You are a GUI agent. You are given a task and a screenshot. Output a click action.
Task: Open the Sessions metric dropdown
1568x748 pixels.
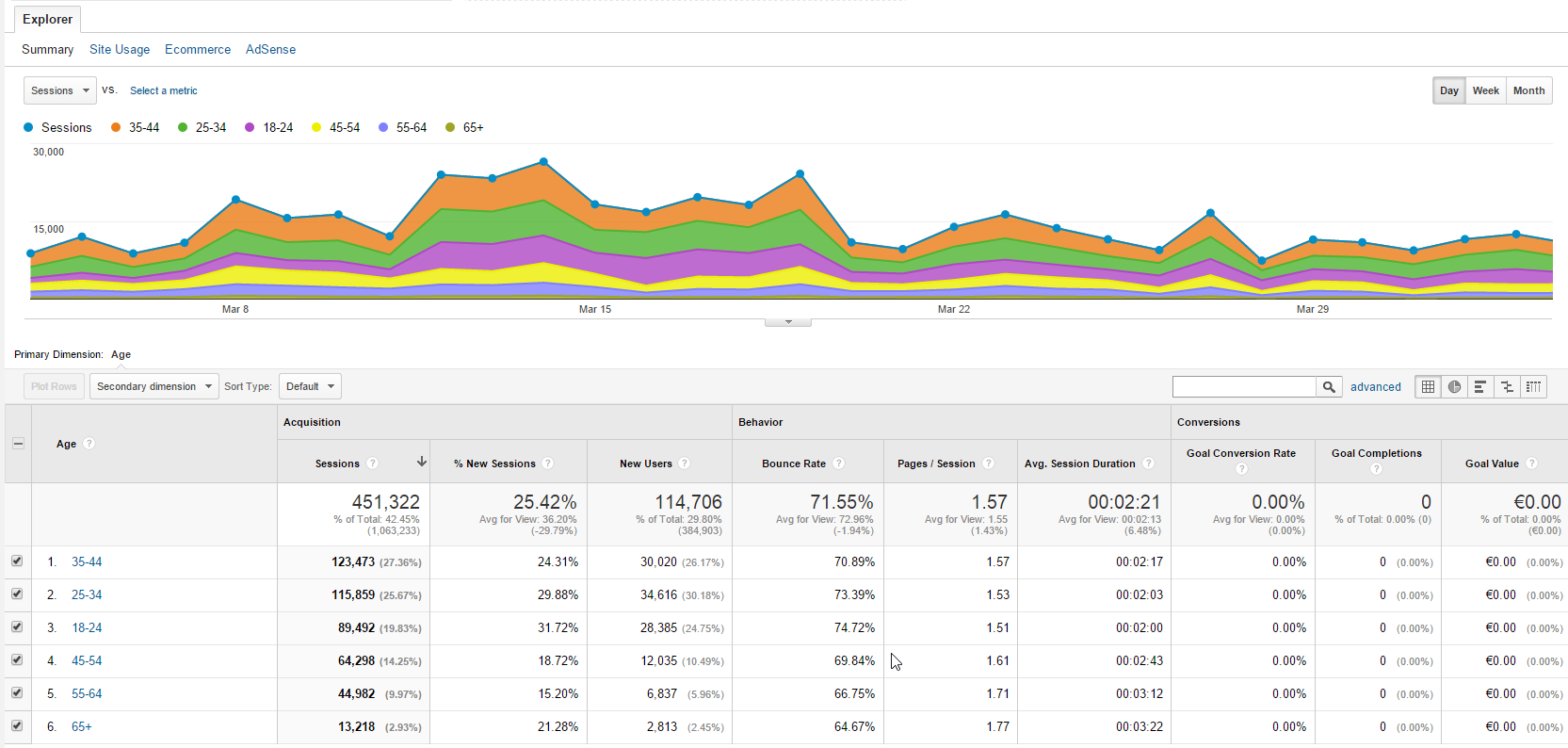(x=59, y=90)
